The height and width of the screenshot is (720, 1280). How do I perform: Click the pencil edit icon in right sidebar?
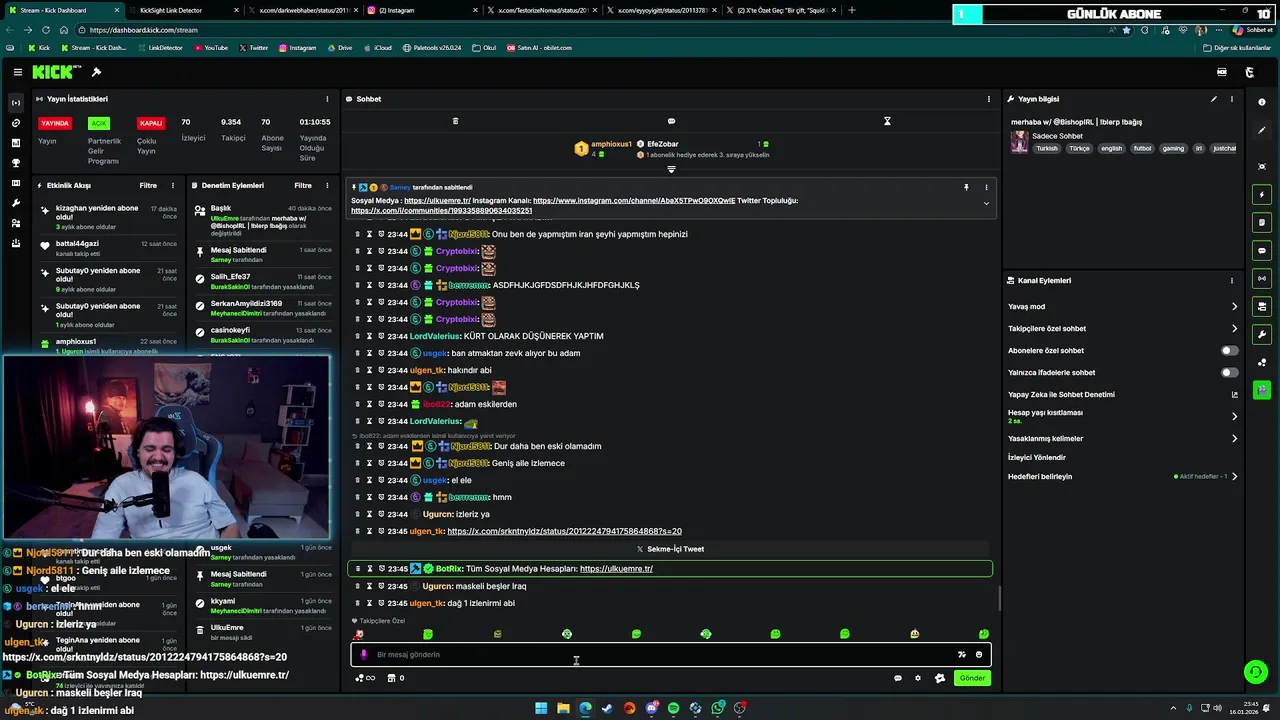pyautogui.click(x=1262, y=130)
